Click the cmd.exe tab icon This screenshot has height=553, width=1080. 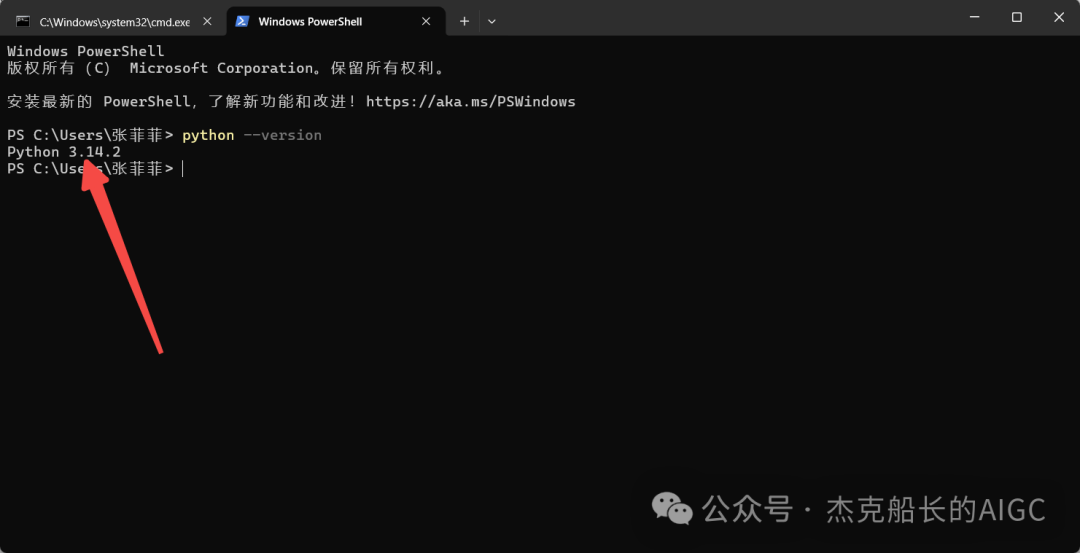coord(23,21)
